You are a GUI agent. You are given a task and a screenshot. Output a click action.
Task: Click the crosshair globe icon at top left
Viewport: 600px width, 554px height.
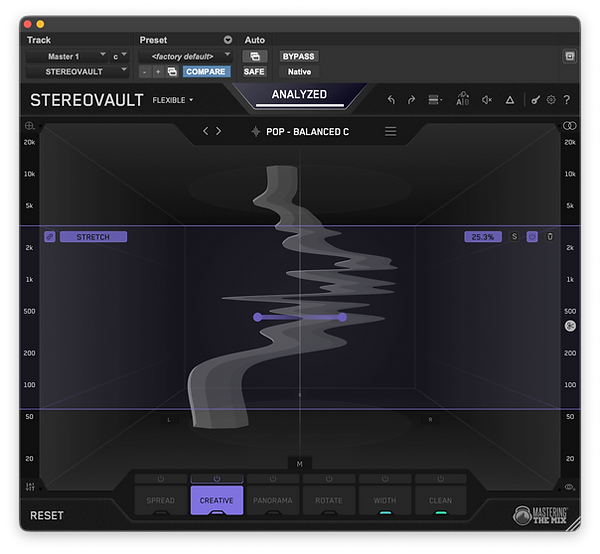[29, 125]
